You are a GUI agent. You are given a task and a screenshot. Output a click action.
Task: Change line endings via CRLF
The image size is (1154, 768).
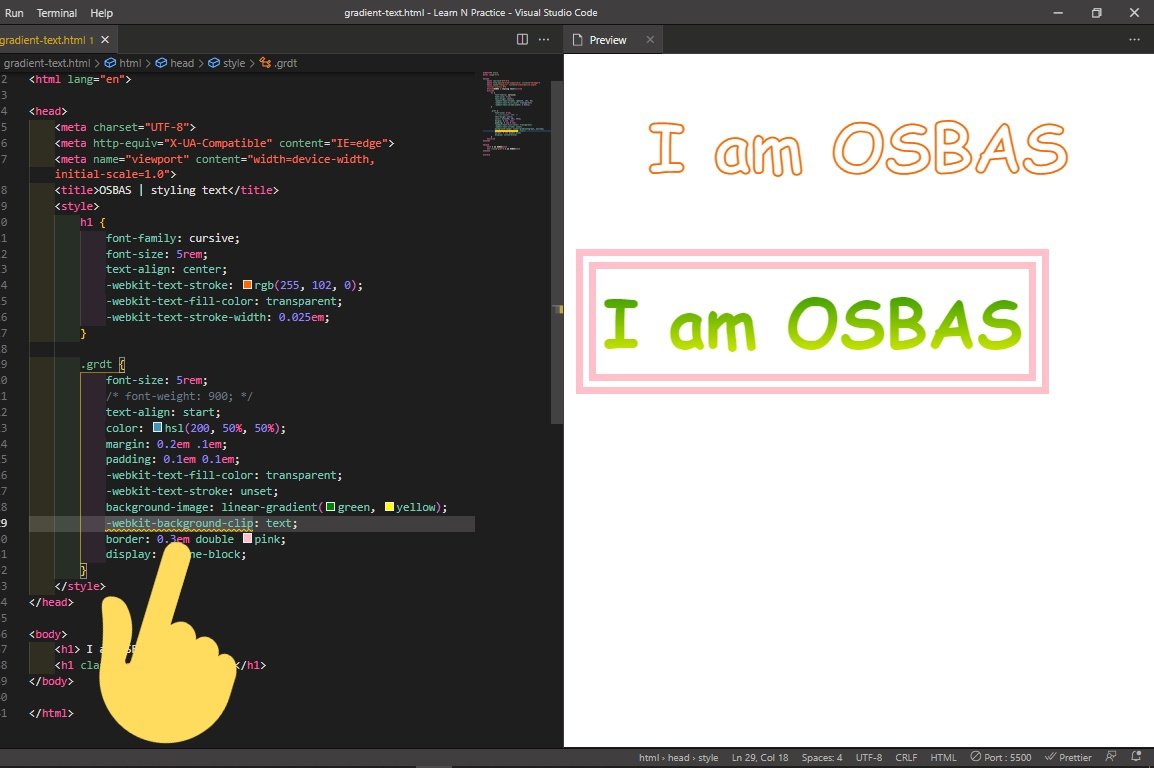906,758
